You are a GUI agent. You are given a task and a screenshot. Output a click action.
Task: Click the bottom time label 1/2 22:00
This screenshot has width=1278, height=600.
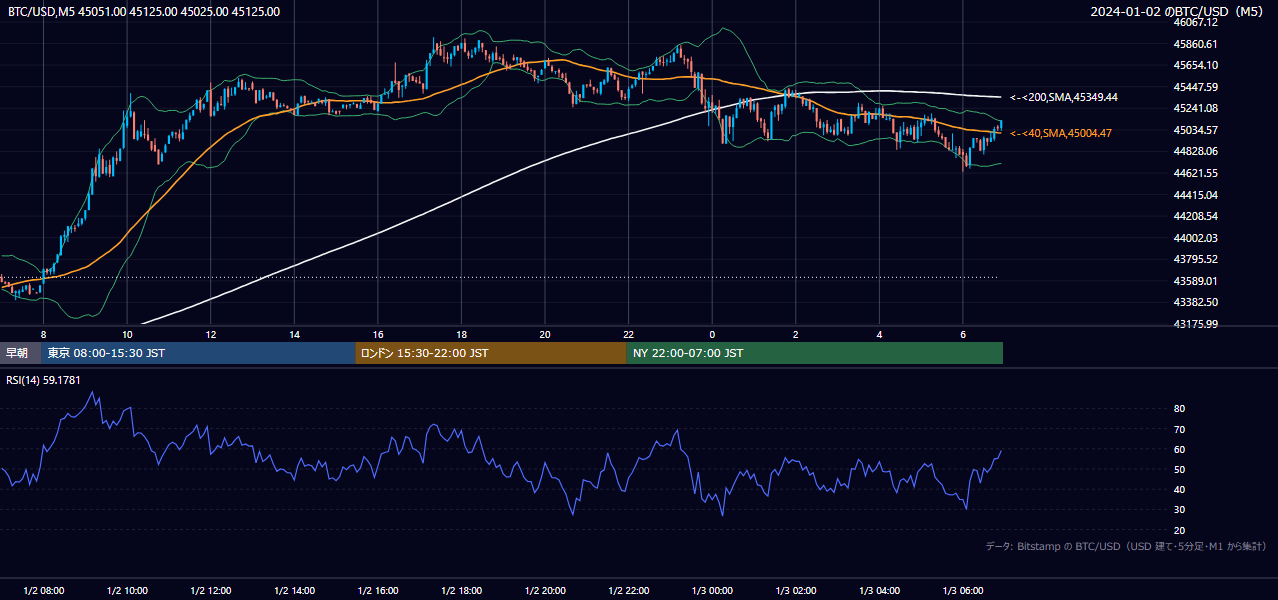point(628,591)
